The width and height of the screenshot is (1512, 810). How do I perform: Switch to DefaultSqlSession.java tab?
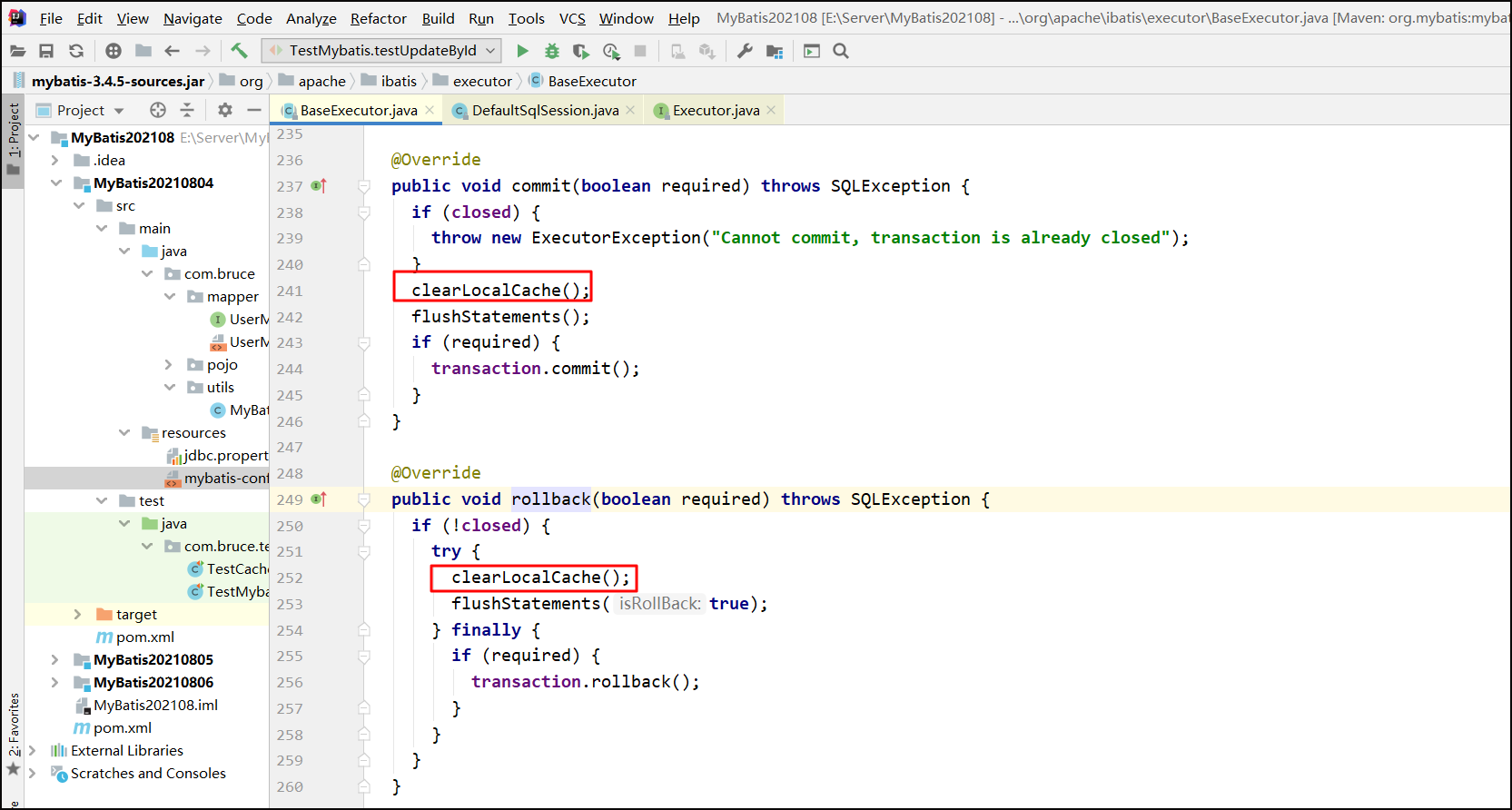coord(545,111)
